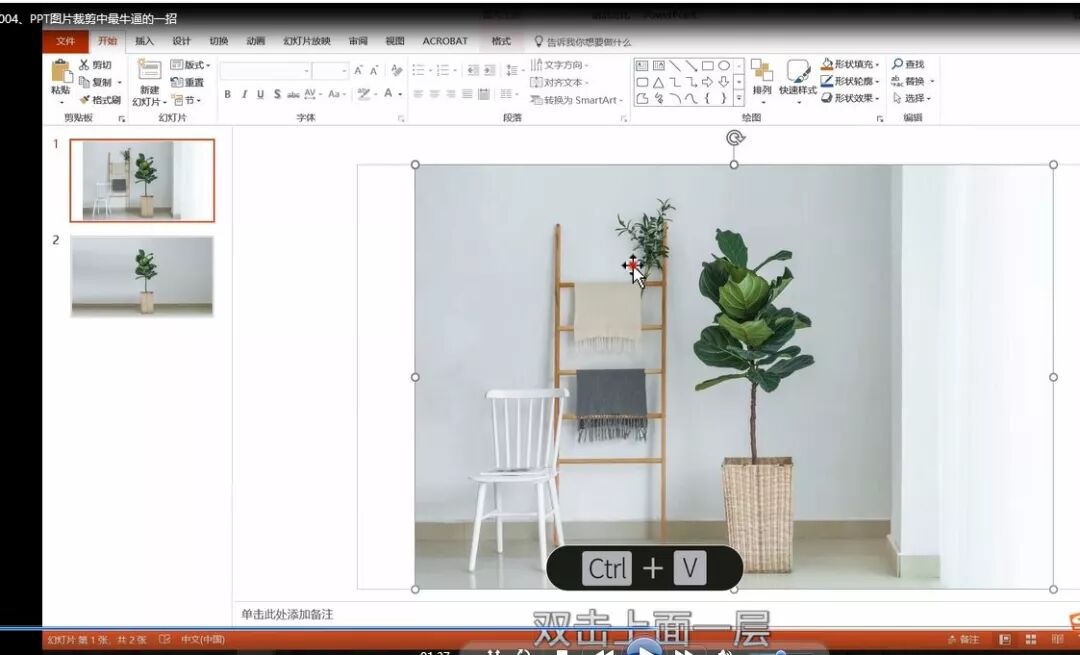Switch to the Design (设计) tab
Viewport: 1080px width, 655px height.
(181, 41)
